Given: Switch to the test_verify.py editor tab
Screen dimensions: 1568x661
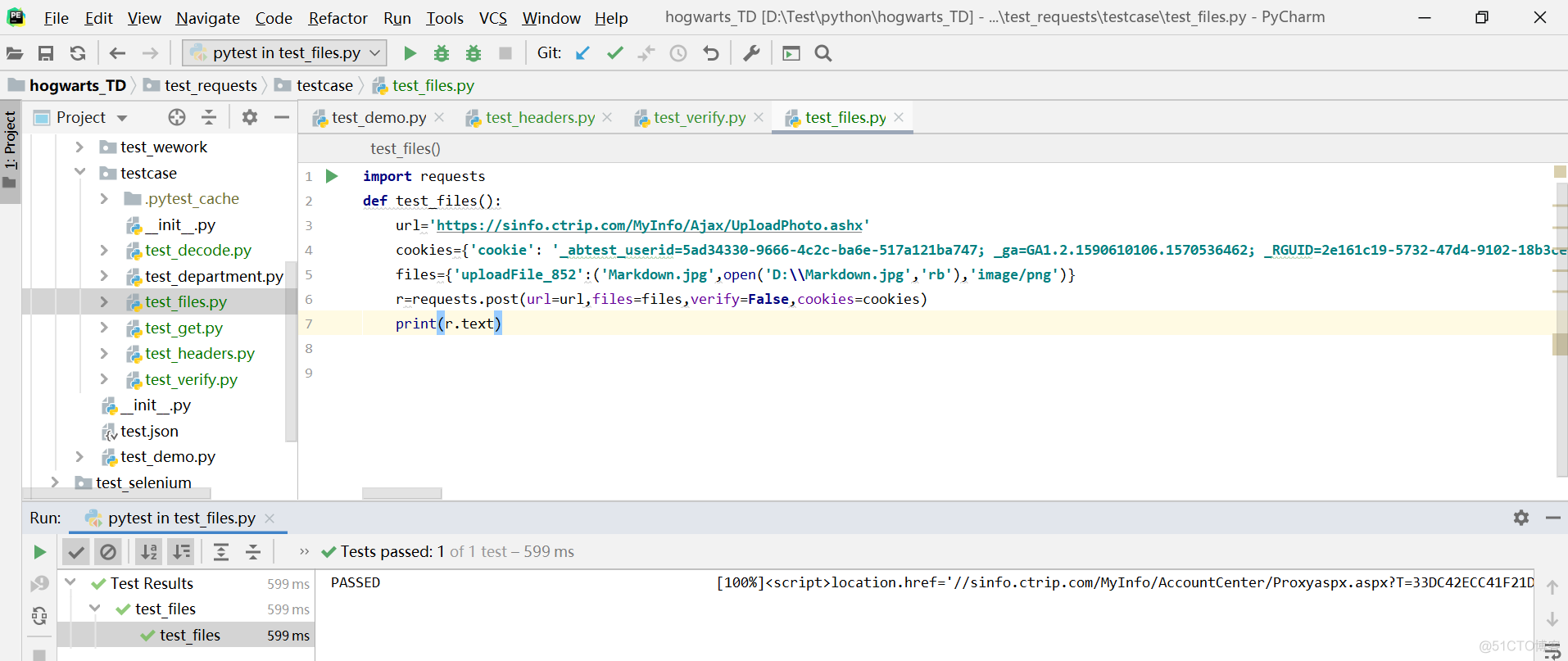Looking at the screenshot, I should pyautogui.click(x=700, y=118).
